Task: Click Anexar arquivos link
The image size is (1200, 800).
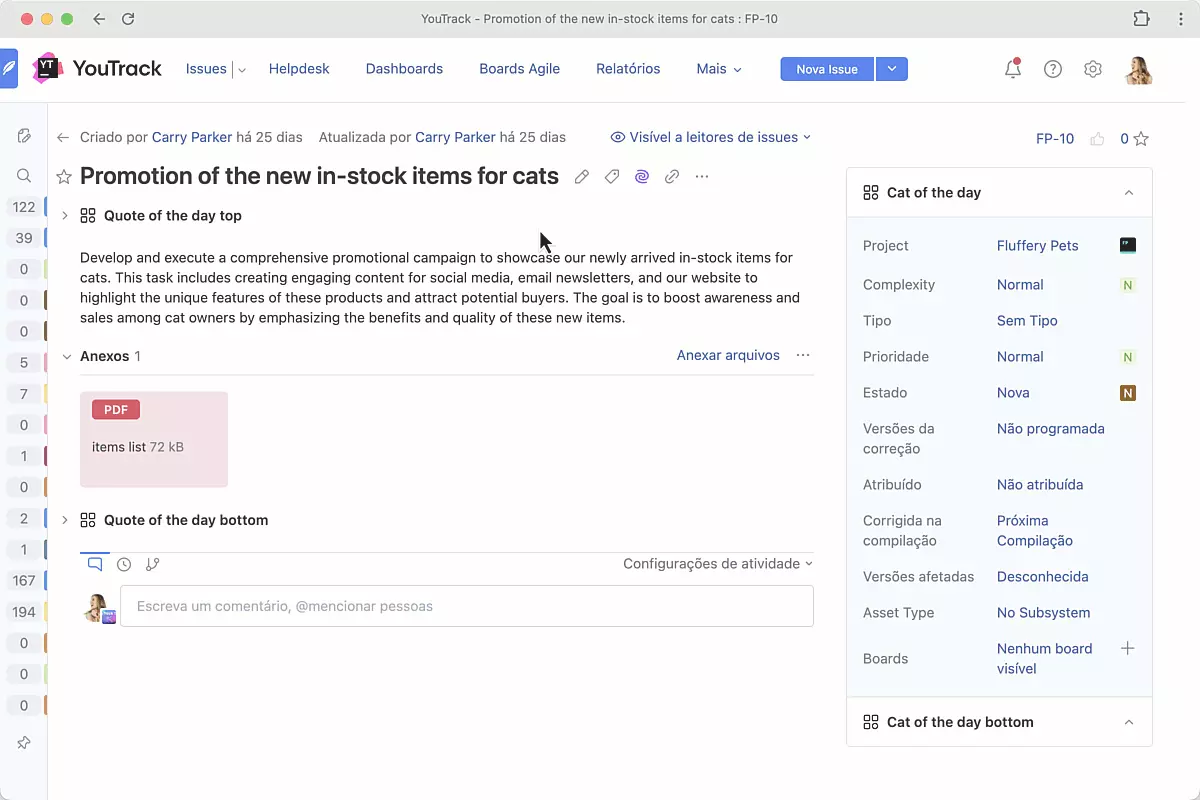Action: coord(728,355)
